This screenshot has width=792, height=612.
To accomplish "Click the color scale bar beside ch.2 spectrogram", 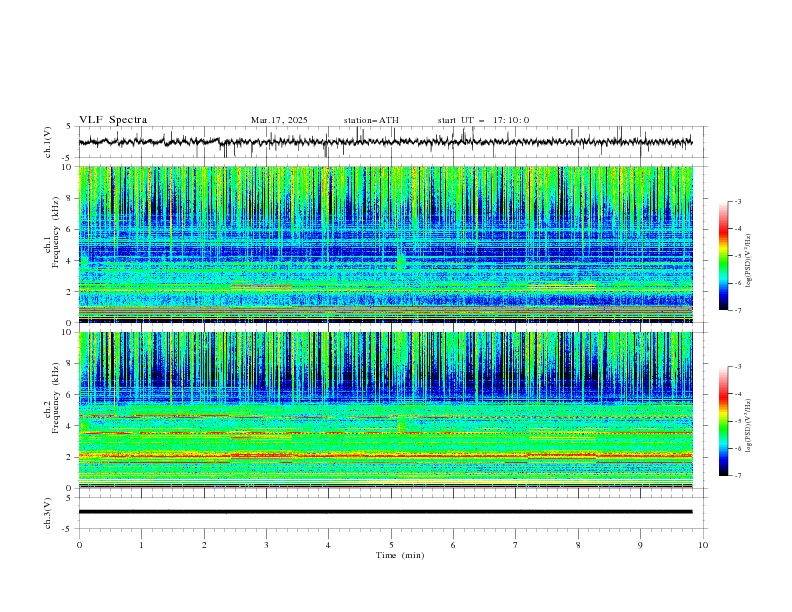I will pyautogui.click(x=723, y=421).
